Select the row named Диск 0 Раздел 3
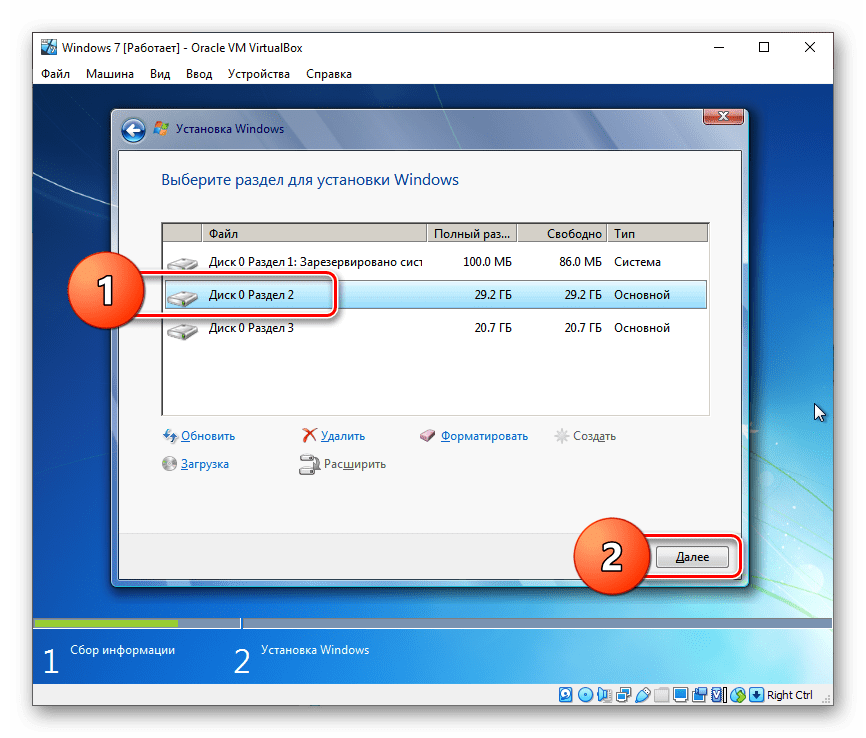The width and height of the screenshot is (866, 738). coord(435,328)
